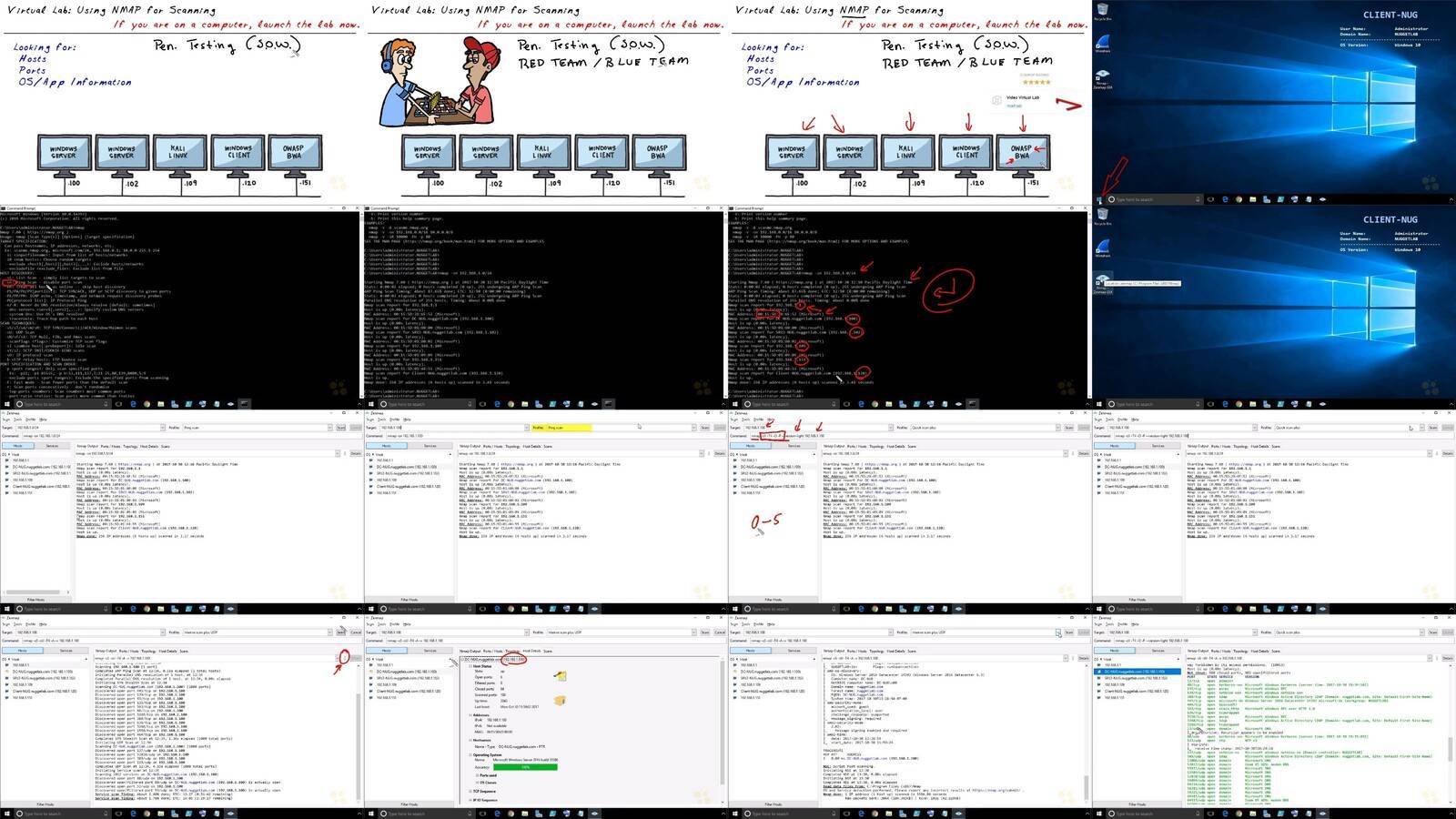The height and width of the screenshot is (819, 1456).
Task: Click Cortana search circle in "0-5" frame
Action: tap(747, 609)
